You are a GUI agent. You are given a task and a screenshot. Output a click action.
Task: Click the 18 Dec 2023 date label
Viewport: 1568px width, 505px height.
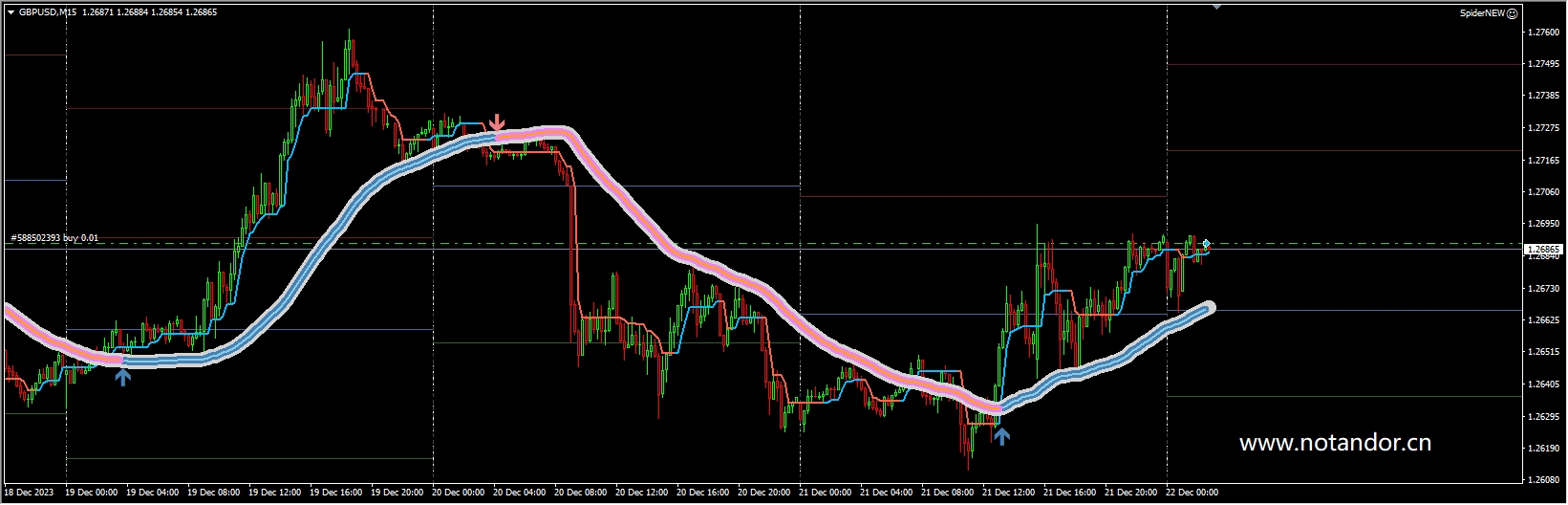tap(29, 493)
